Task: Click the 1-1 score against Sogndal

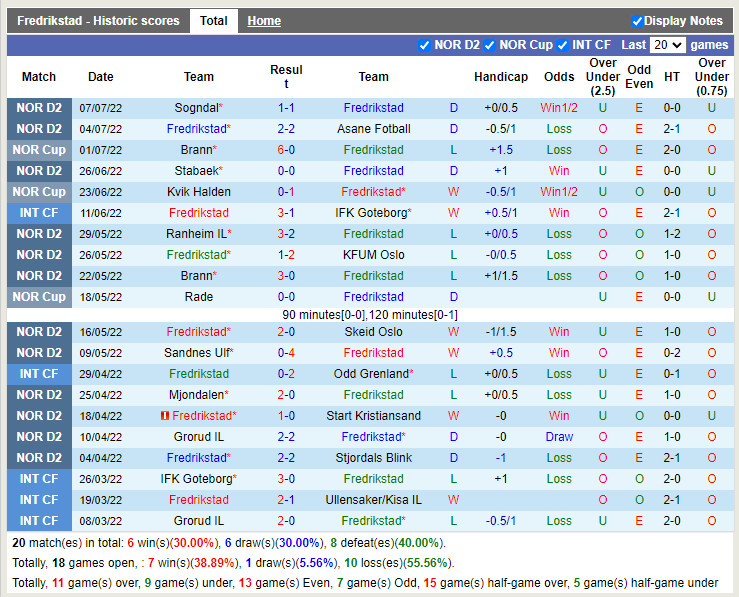Action: point(286,108)
